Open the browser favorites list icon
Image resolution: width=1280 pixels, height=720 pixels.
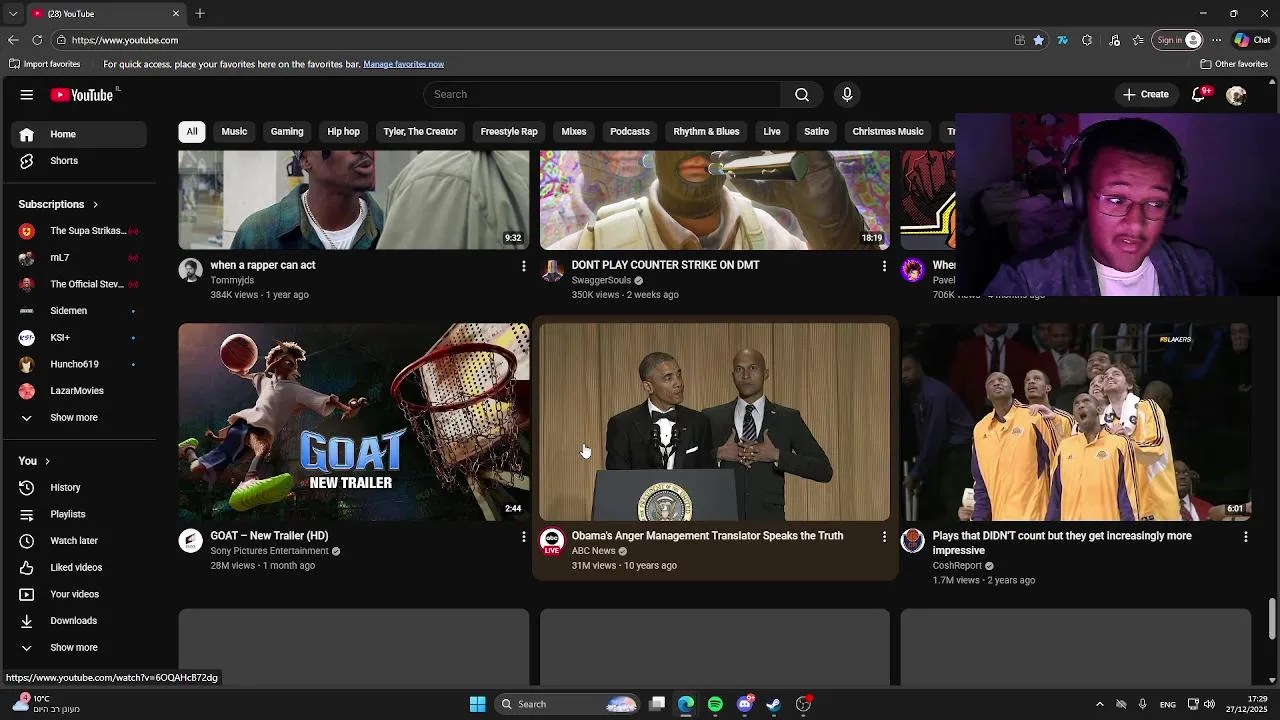pos(1138,40)
